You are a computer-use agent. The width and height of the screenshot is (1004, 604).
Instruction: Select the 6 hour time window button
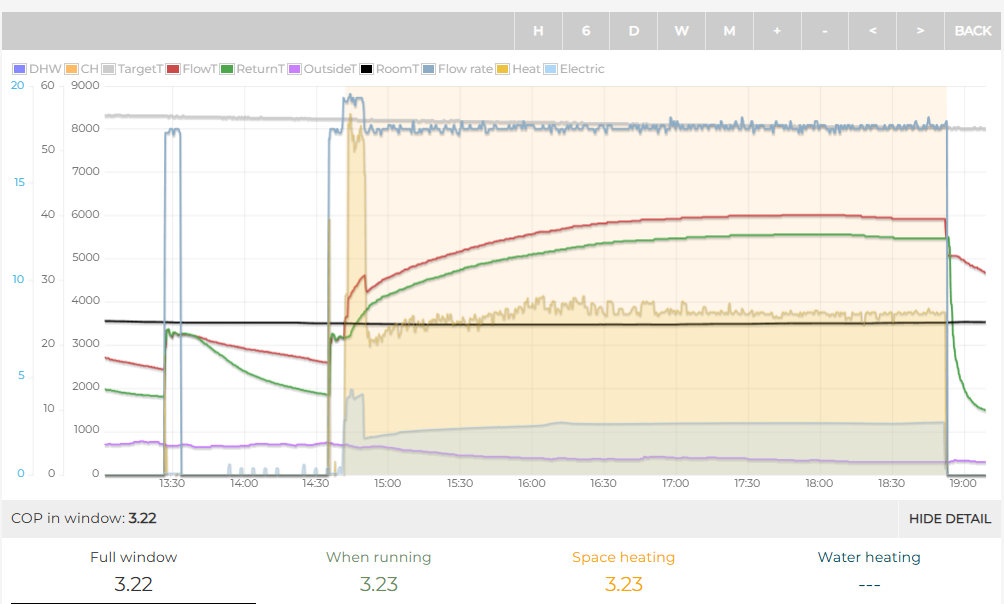coord(586,31)
